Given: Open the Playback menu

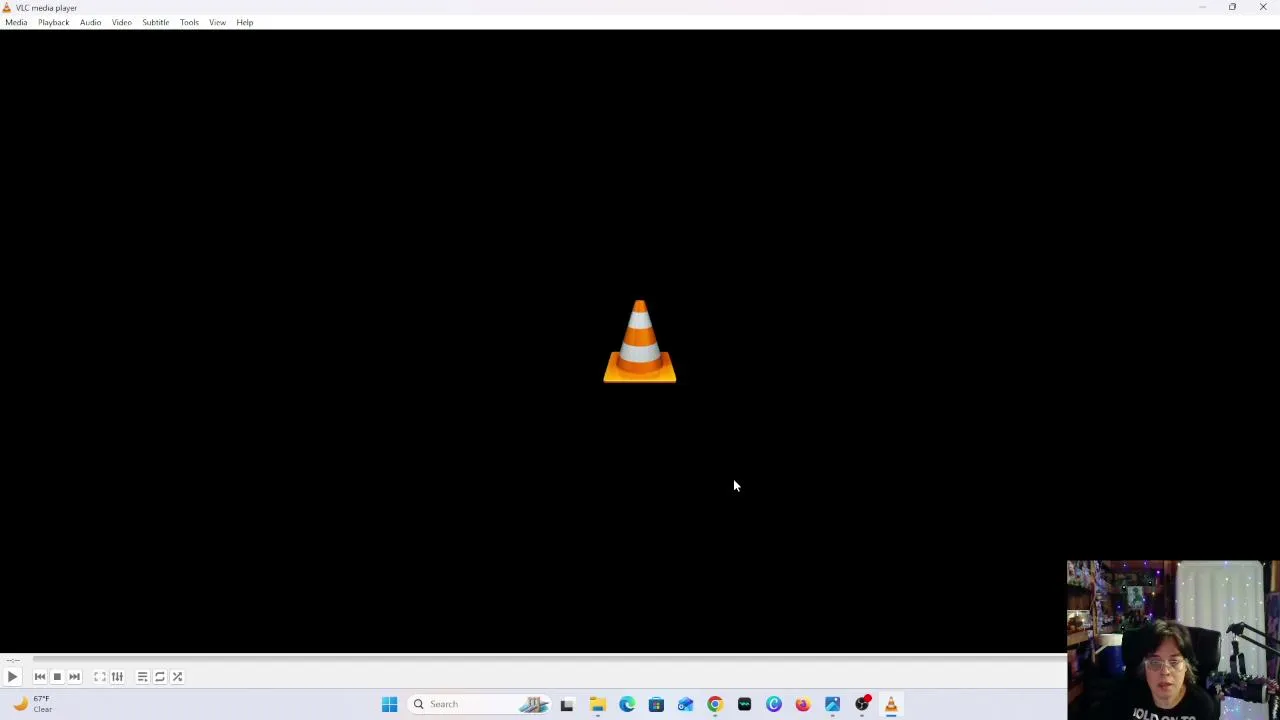Looking at the screenshot, I should click(x=54, y=22).
